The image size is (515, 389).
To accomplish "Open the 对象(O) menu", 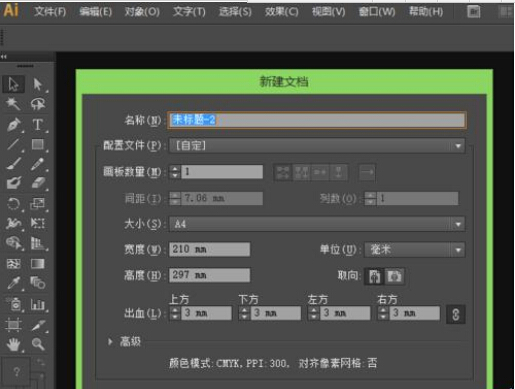I will point(142,12).
